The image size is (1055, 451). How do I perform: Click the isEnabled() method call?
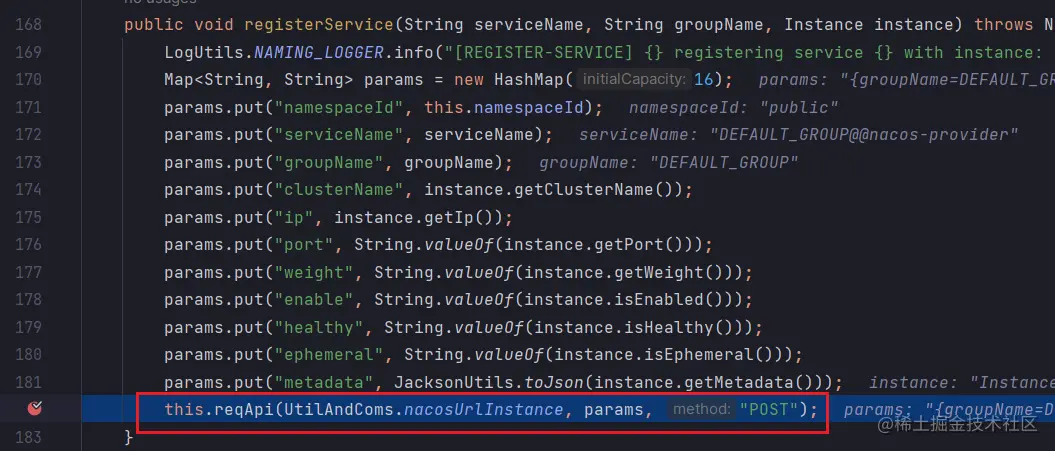669,300
